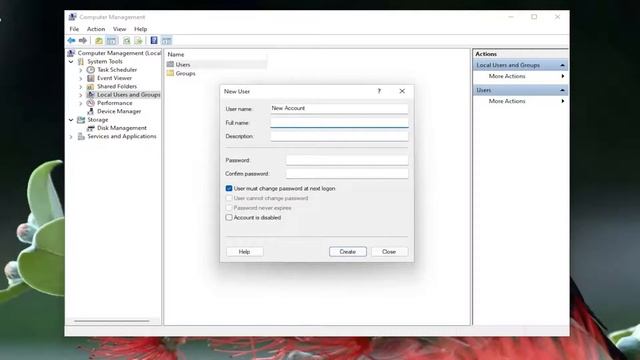The width and height of the screenshot is (640, 360).
Task: Select the Task Scheduler clock icon
Action: pyautogui.click(x=91, y=70)
